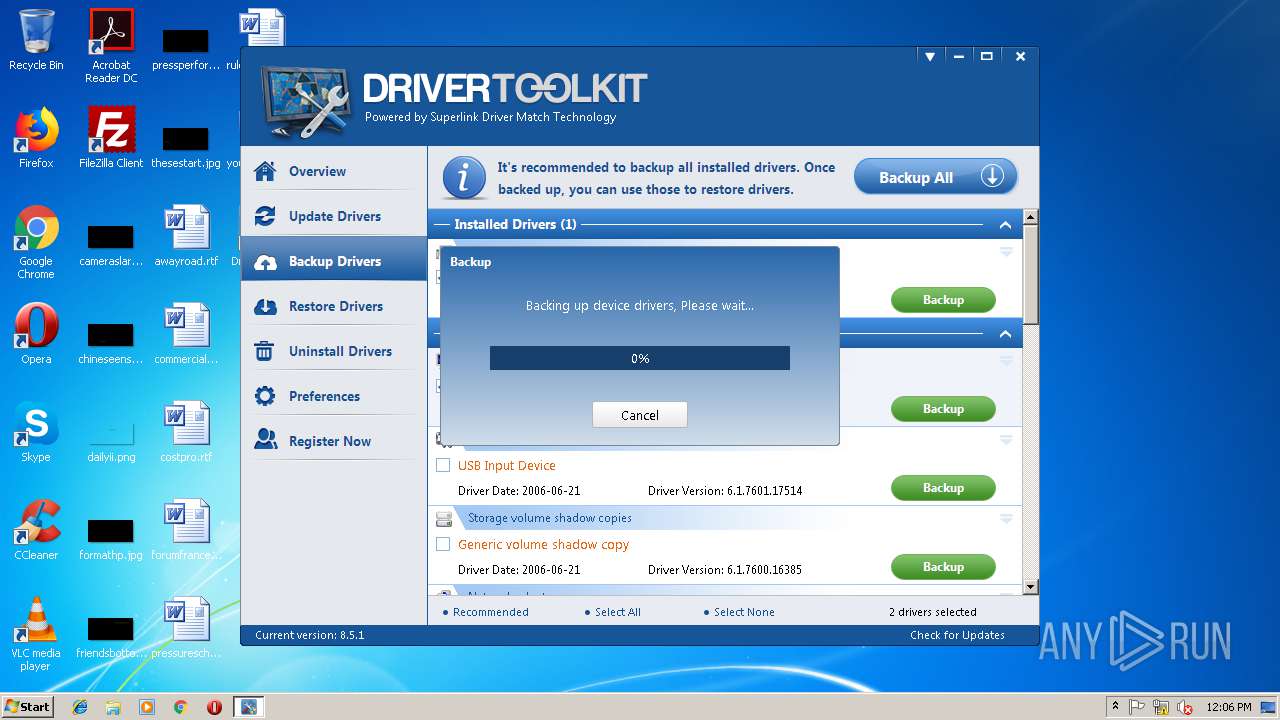Go to Restore Drivers section

point(334,306)
